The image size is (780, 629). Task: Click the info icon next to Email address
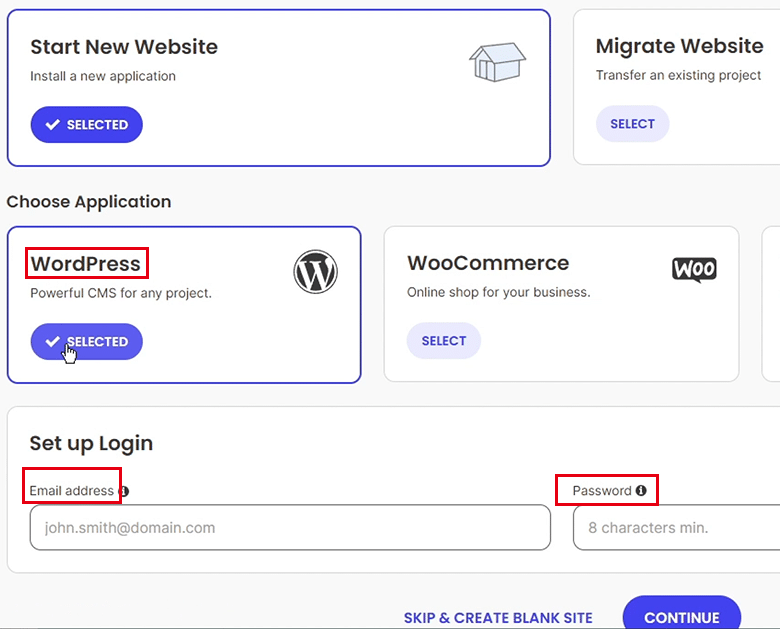pyautogui.click(x=124, y=491)
